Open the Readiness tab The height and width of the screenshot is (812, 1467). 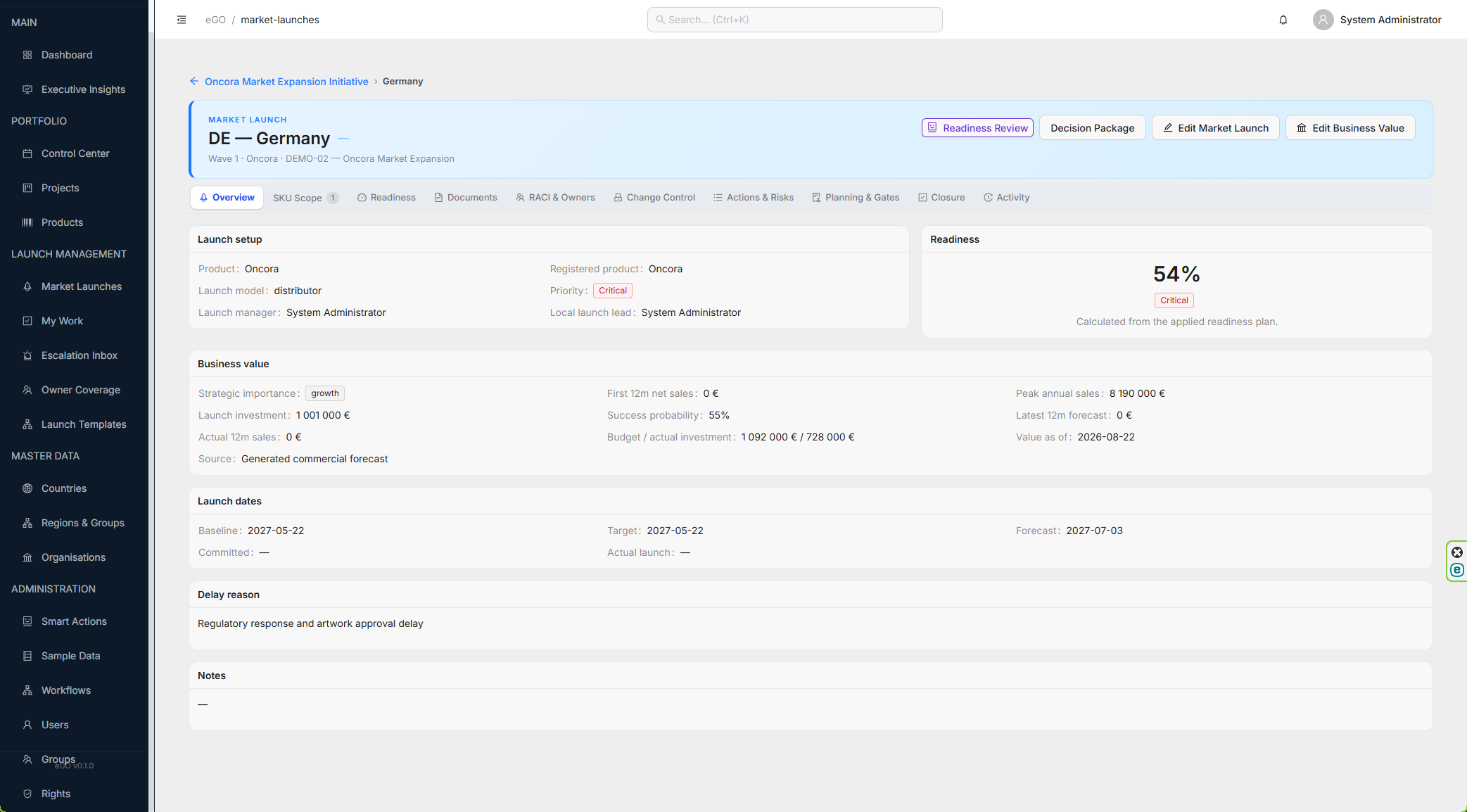point(386,198)
